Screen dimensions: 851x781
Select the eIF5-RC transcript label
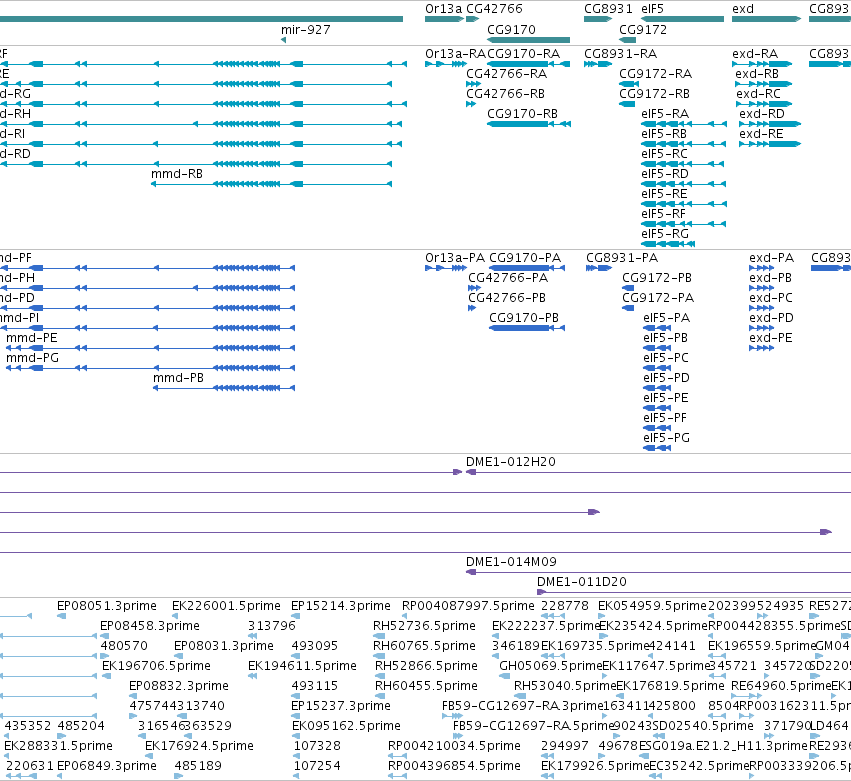coord(664,154)
